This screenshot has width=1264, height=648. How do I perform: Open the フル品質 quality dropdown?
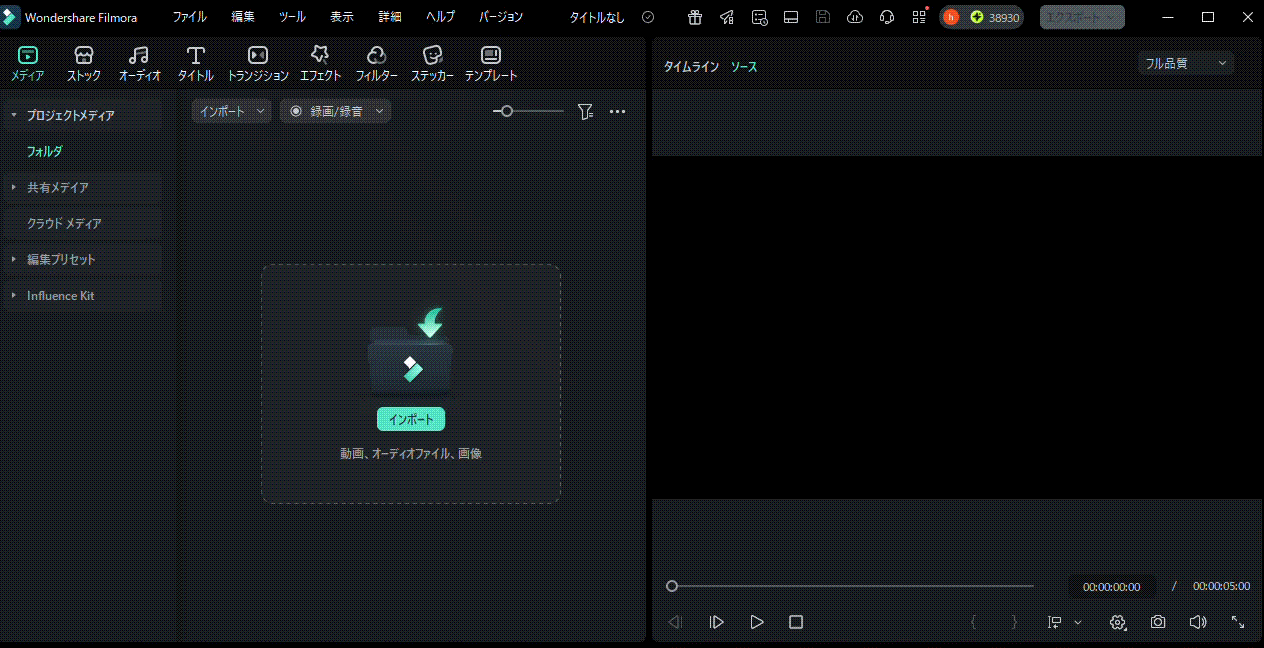point(1185,63)
